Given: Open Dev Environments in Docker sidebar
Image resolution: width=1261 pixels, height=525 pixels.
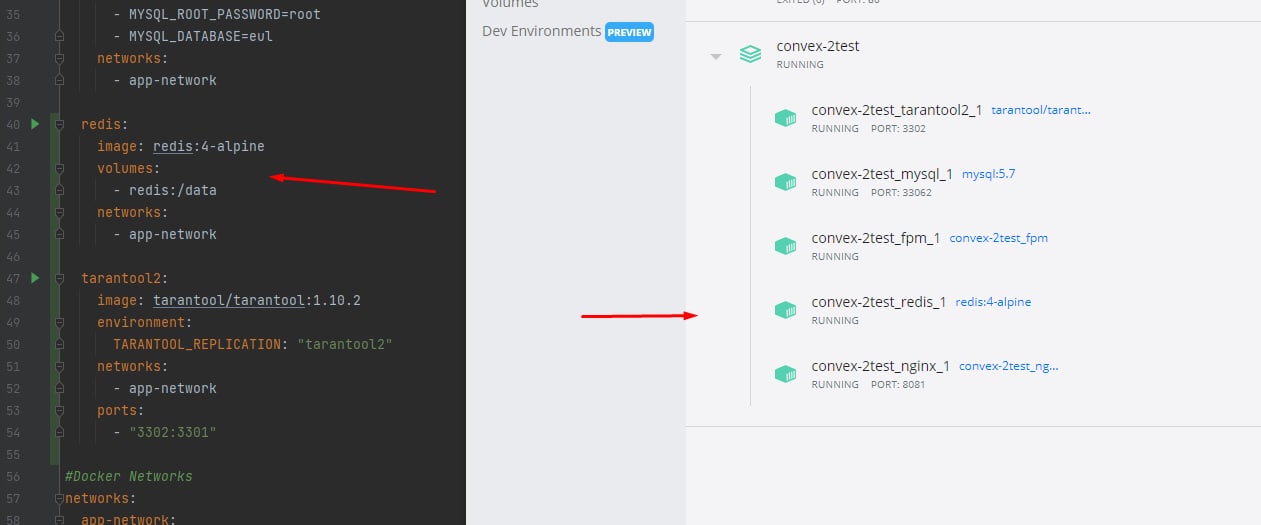Looking at the screenshot, I should pyautogui.click(x=541, y=31).
